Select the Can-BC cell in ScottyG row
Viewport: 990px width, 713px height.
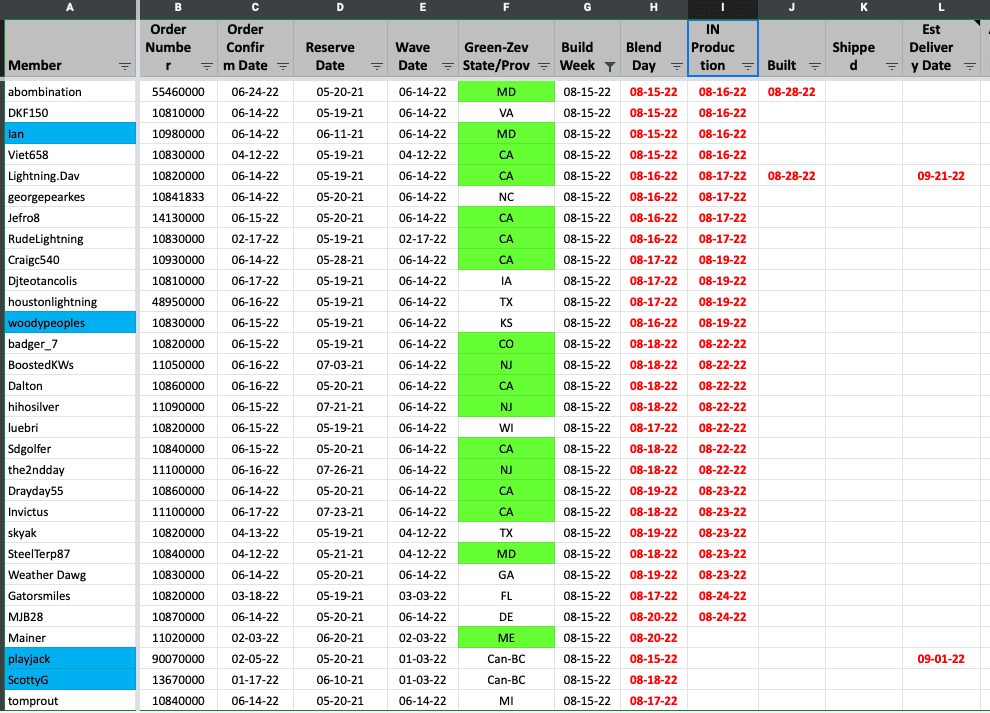[x=506, y=680]
